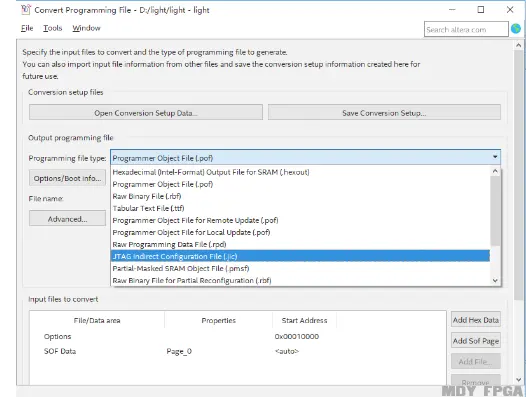Click into the Search altera.com field
The width and height of the screenshot is (526, 397).
466,29
